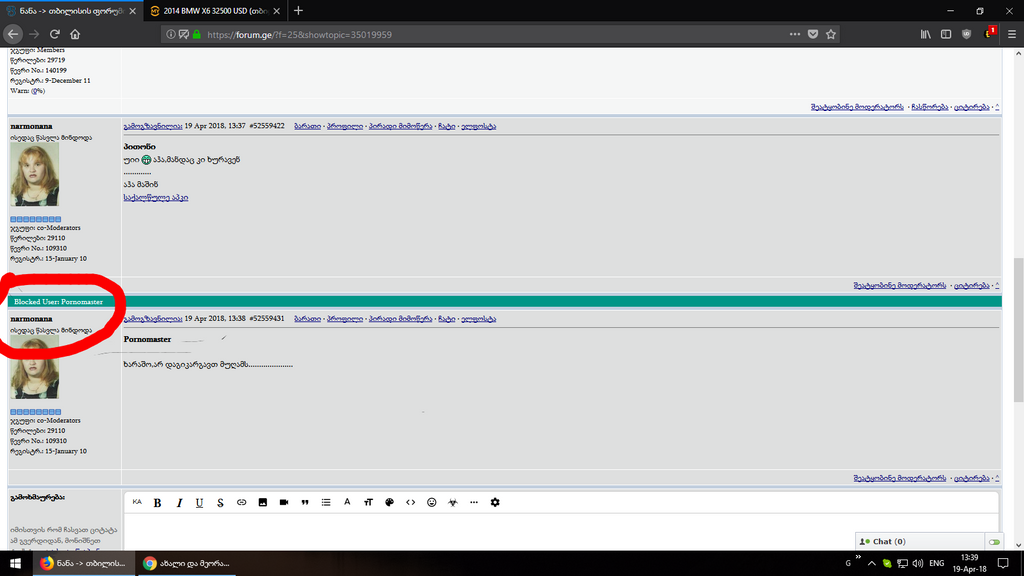Click into the reply text area
This screenshot has width=1024, height=576.
click(x=560, y=530)
